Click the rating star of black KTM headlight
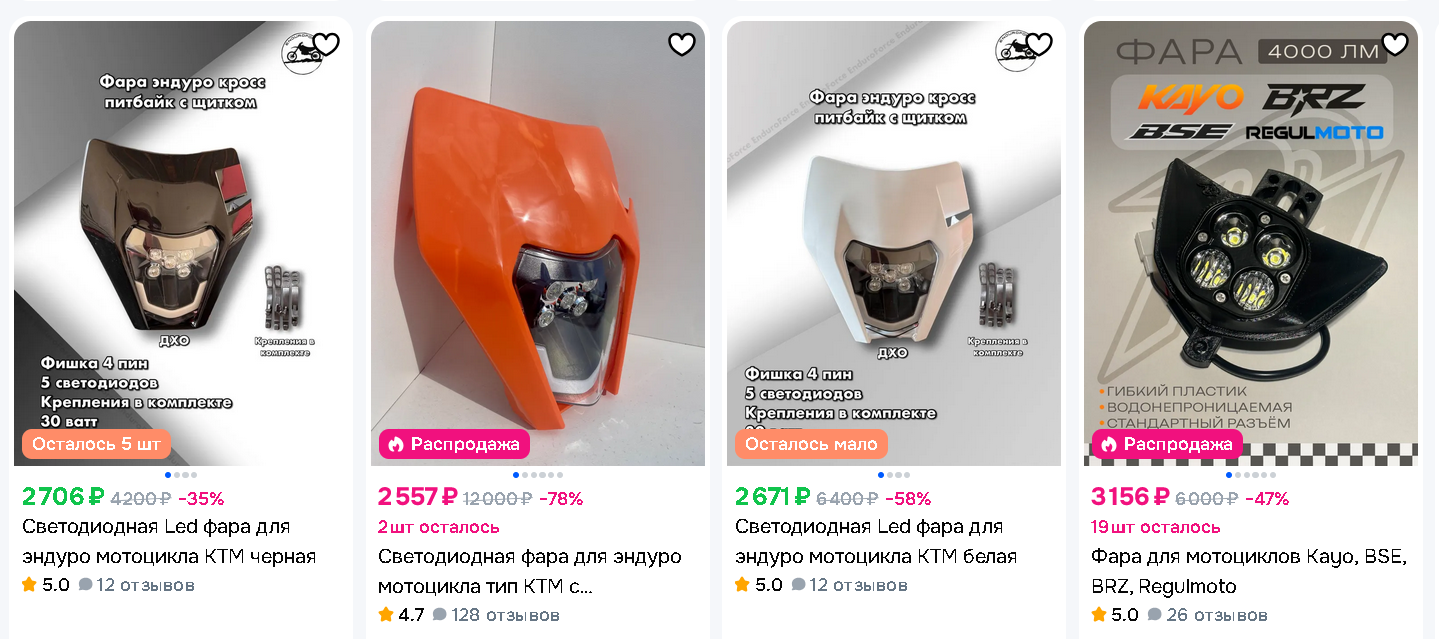 (x=29, y=584)
